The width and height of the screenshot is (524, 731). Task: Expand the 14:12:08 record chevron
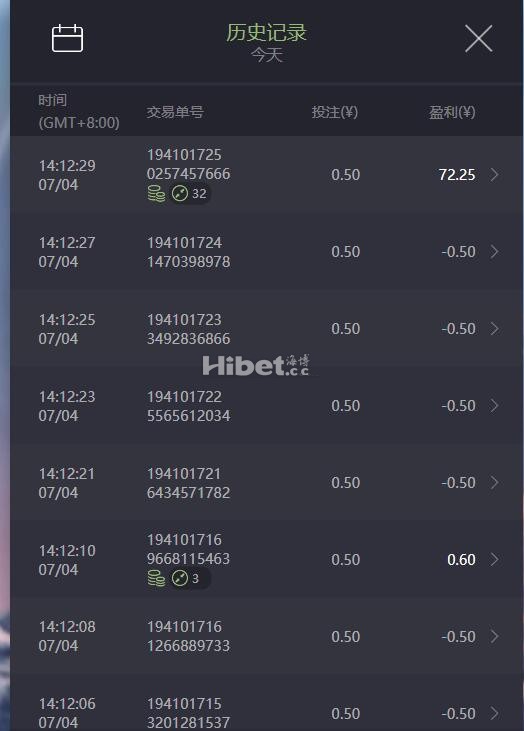point(494,636)
